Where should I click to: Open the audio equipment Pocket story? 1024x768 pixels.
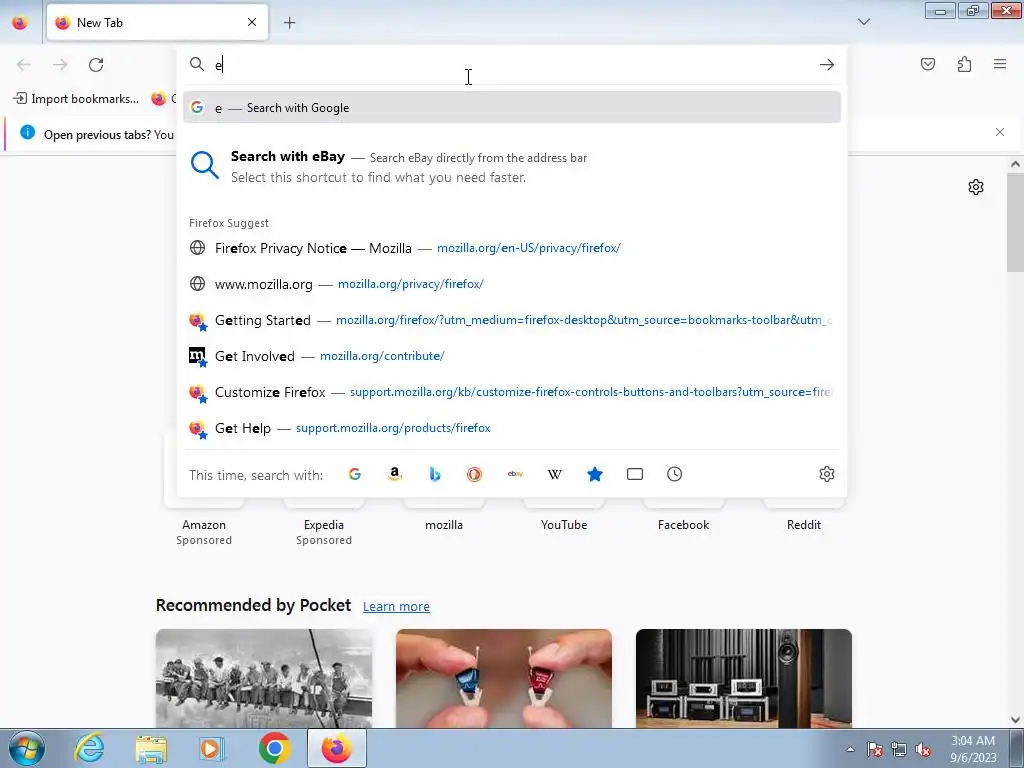tap(744, 679)
